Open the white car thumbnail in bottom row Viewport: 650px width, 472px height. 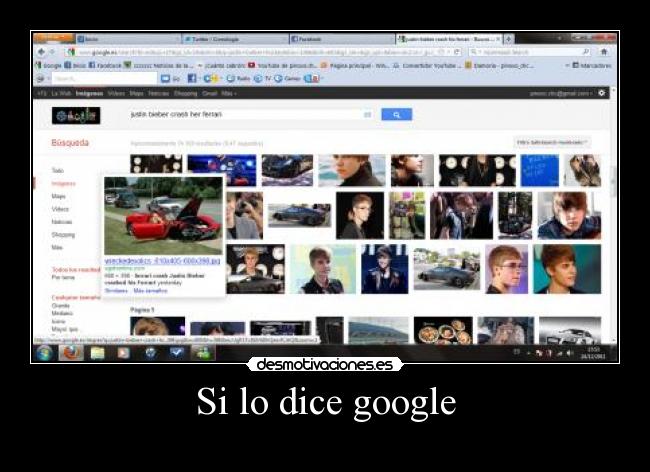click(x=570, y=330)
